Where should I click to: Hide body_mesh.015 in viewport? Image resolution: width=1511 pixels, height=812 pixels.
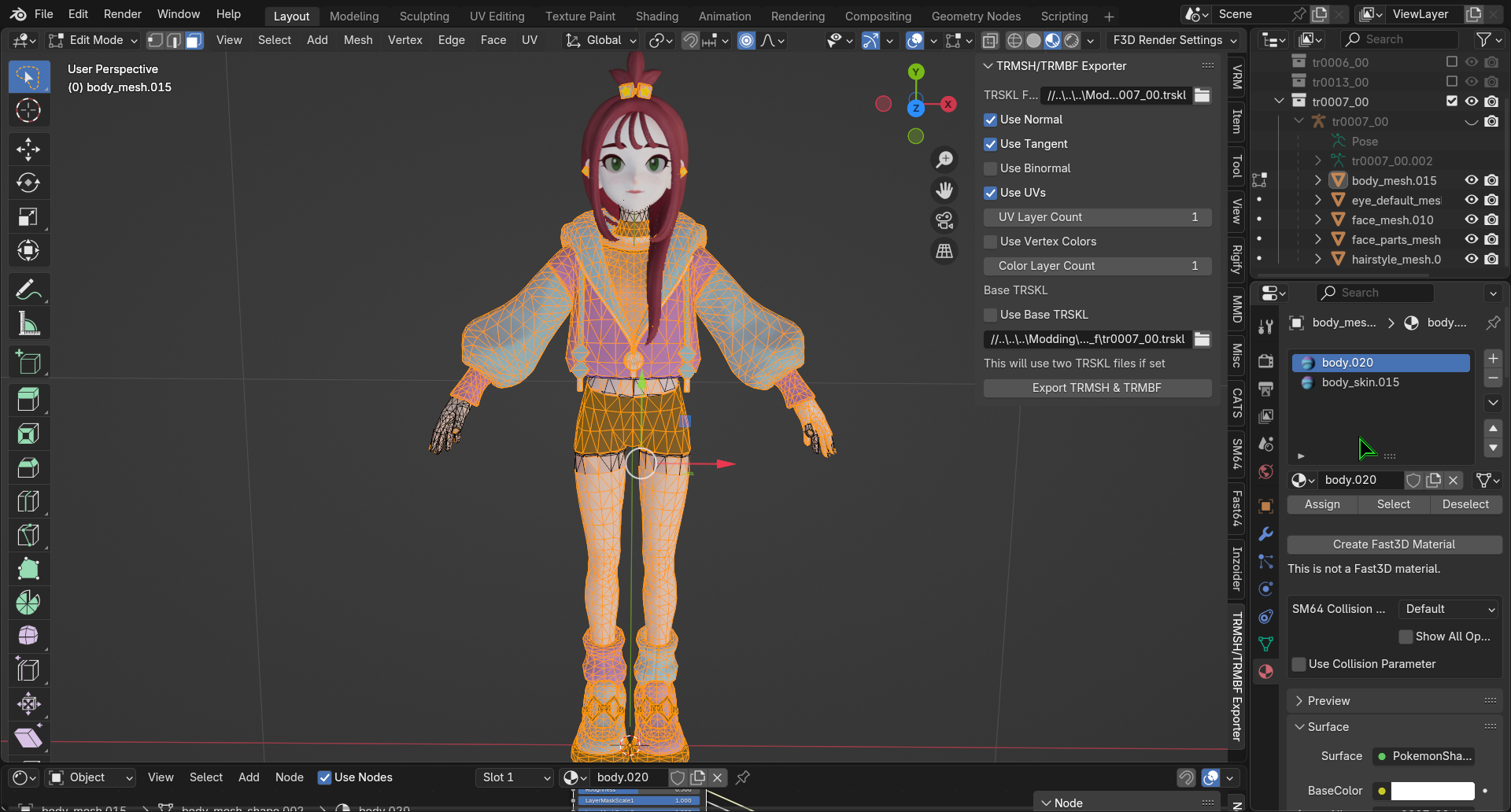(1471, 180)
